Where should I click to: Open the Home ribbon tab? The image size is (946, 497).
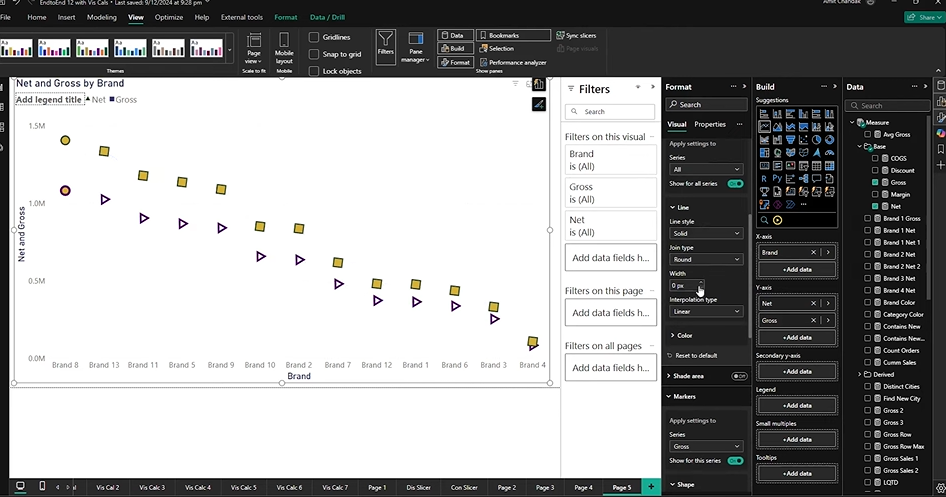click(37, 17)
